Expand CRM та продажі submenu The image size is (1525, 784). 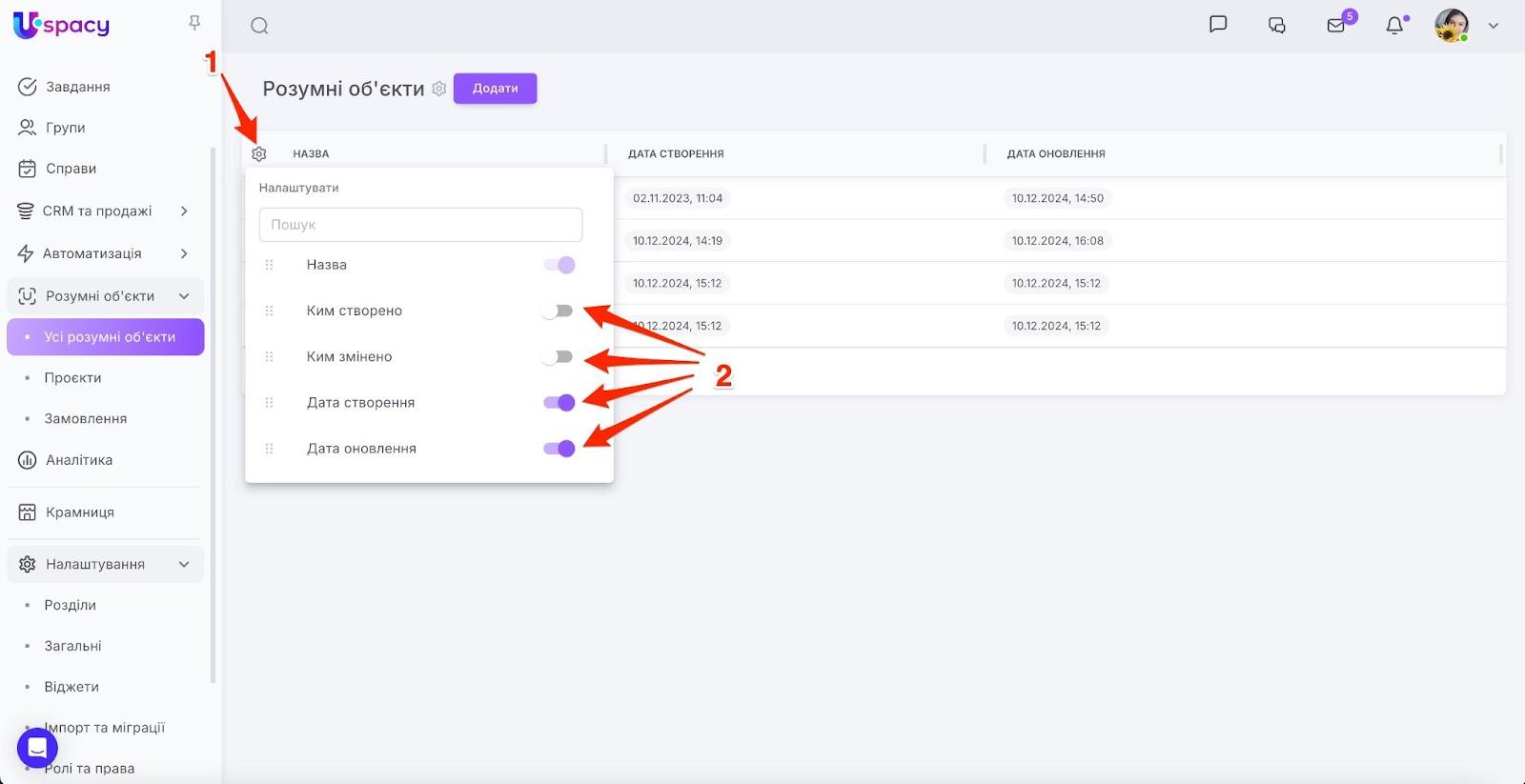[x=184, y=211]
